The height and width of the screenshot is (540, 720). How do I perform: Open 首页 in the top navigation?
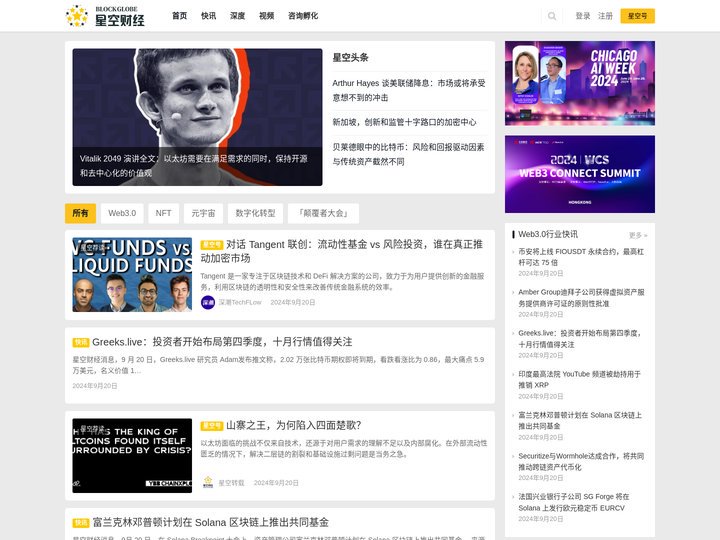click(x=180, y=16)
